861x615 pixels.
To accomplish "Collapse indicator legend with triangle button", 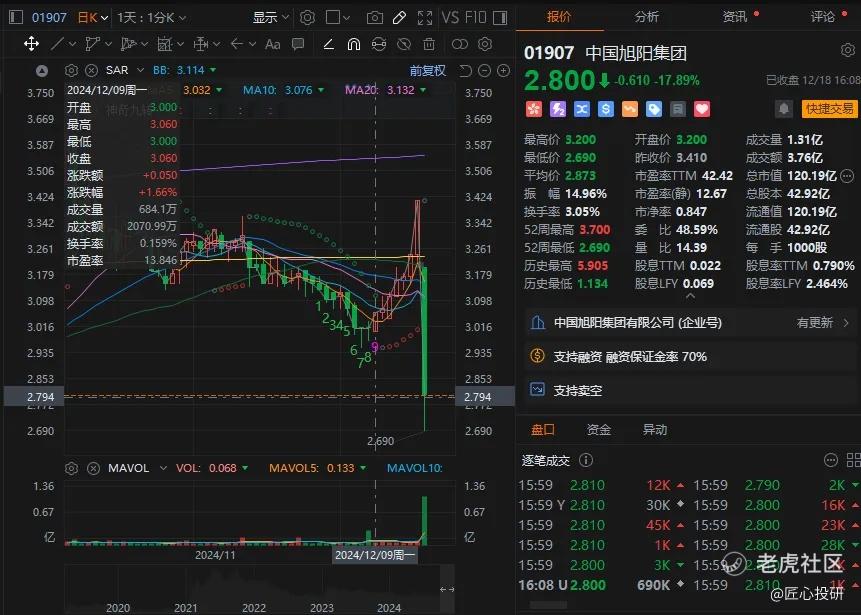I will tap(42, 70).
